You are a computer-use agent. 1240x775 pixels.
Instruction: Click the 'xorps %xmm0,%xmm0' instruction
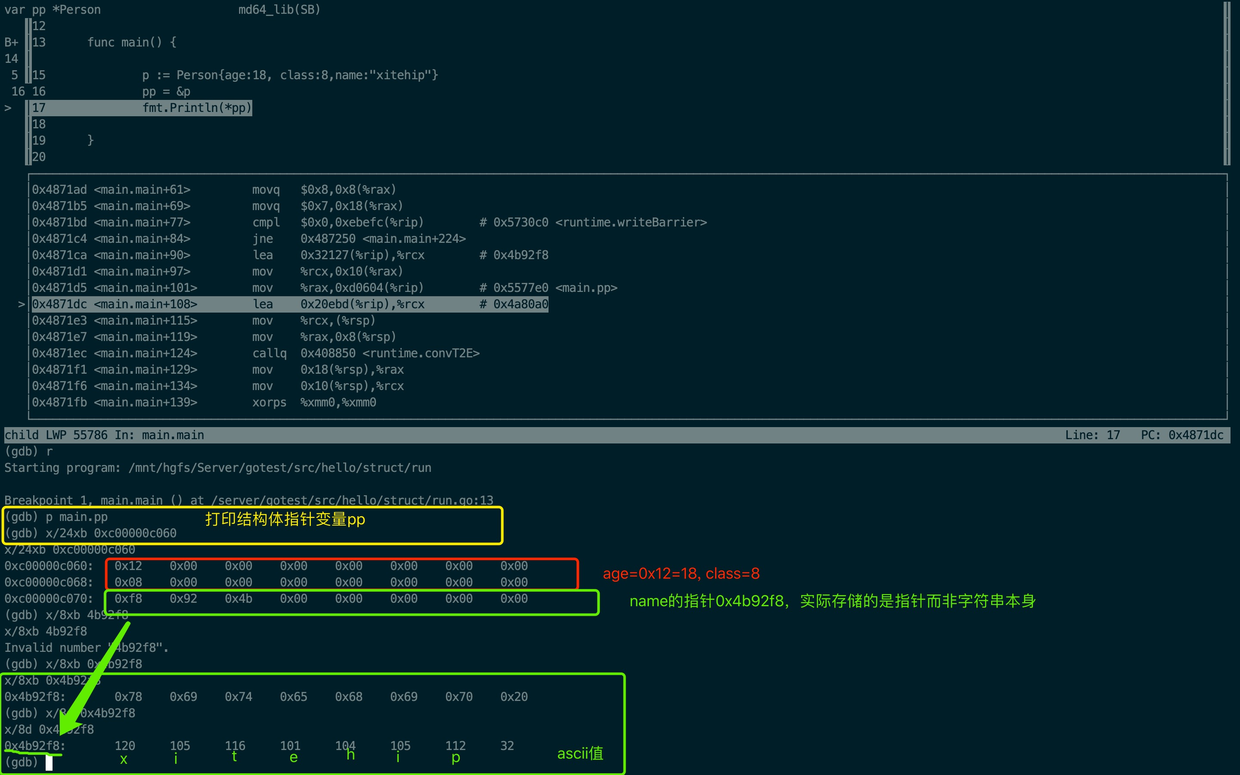(314, 402)
